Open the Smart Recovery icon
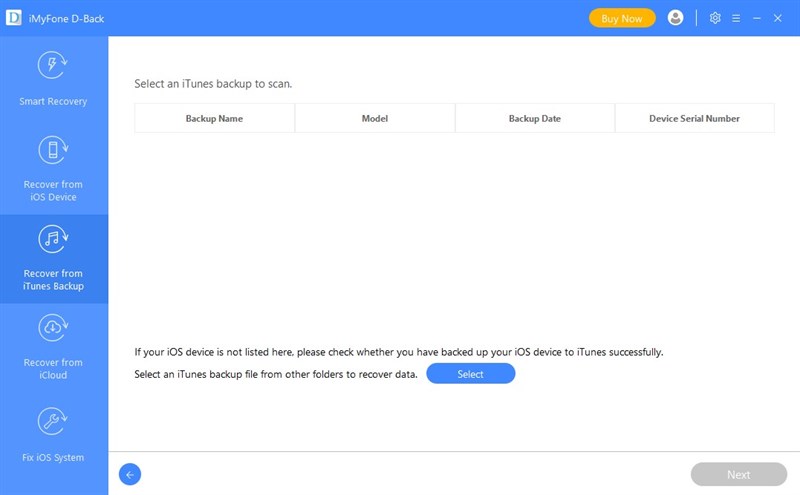 pos(53,65)
